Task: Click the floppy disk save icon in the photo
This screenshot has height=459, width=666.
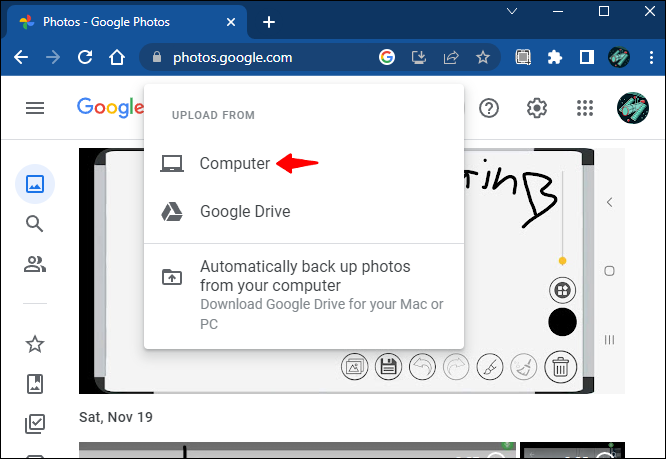Action: point(388,367)
